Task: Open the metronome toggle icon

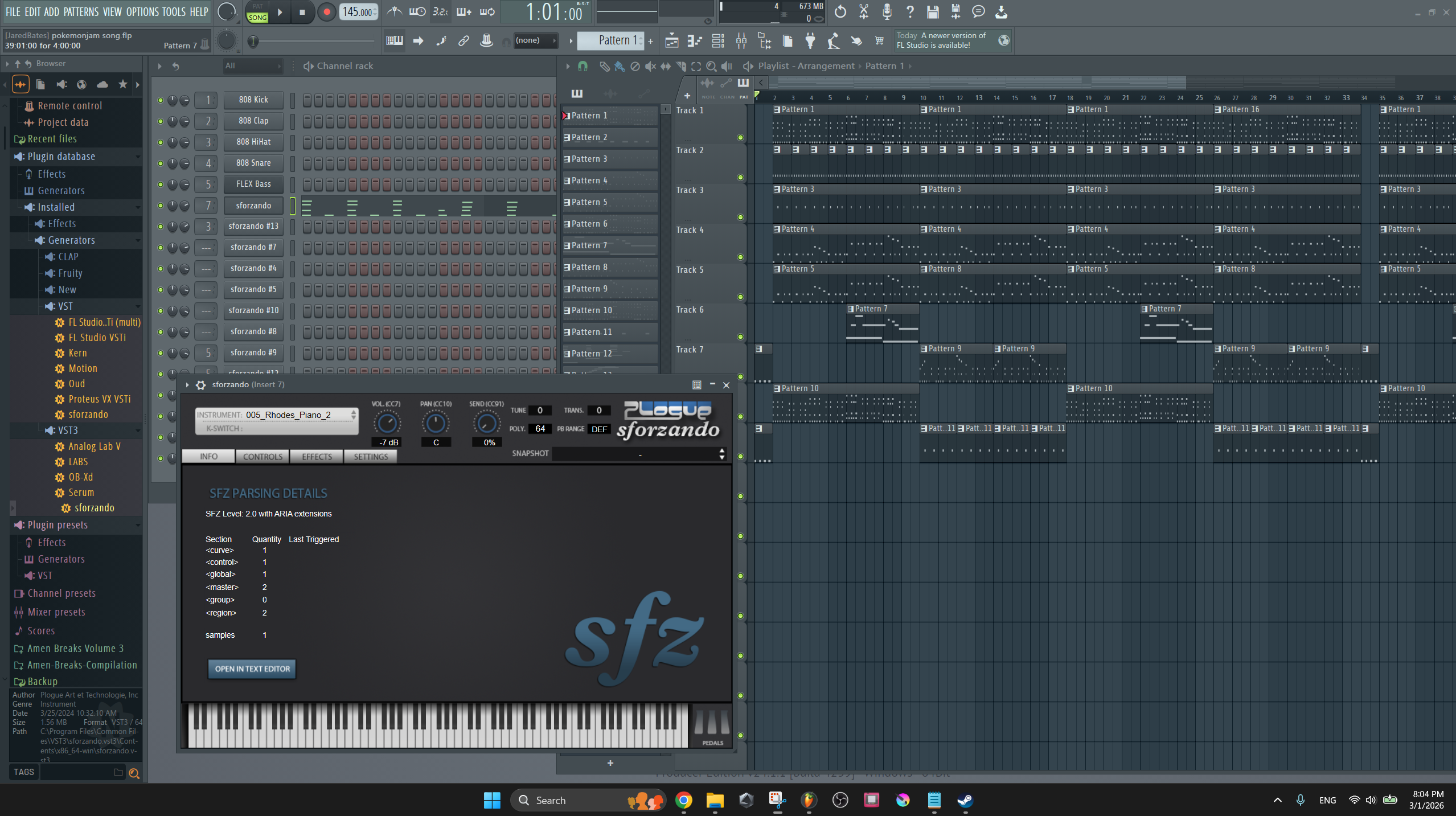Action: pos(394,11)
